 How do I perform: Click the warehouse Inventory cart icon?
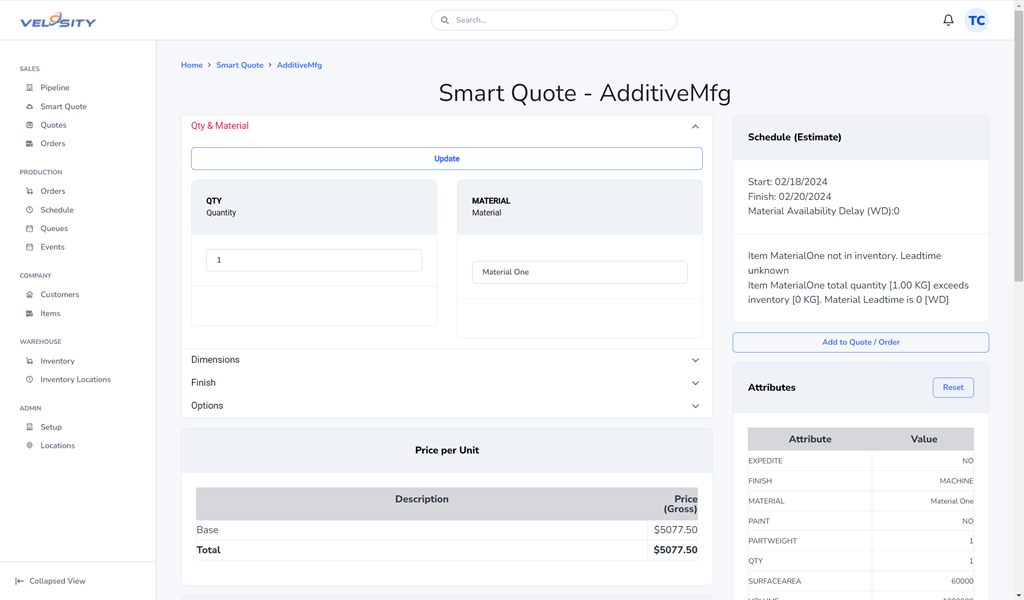(30, 361)
